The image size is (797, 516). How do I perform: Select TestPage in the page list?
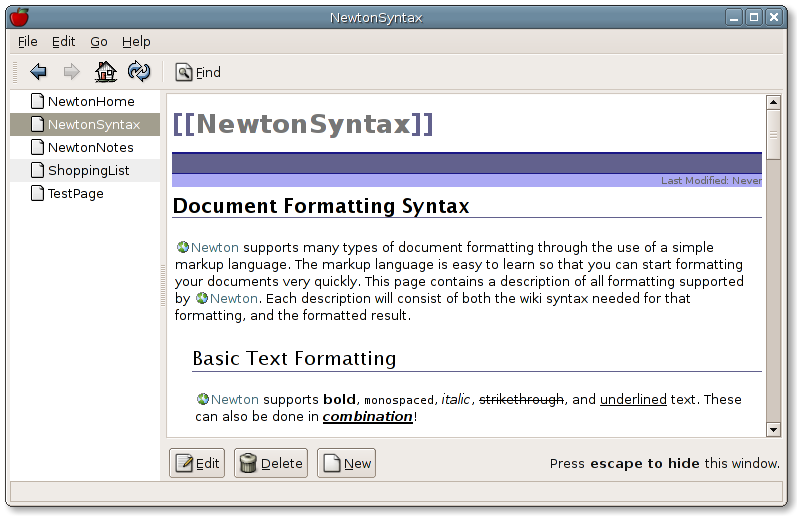(x=85, y=193)
